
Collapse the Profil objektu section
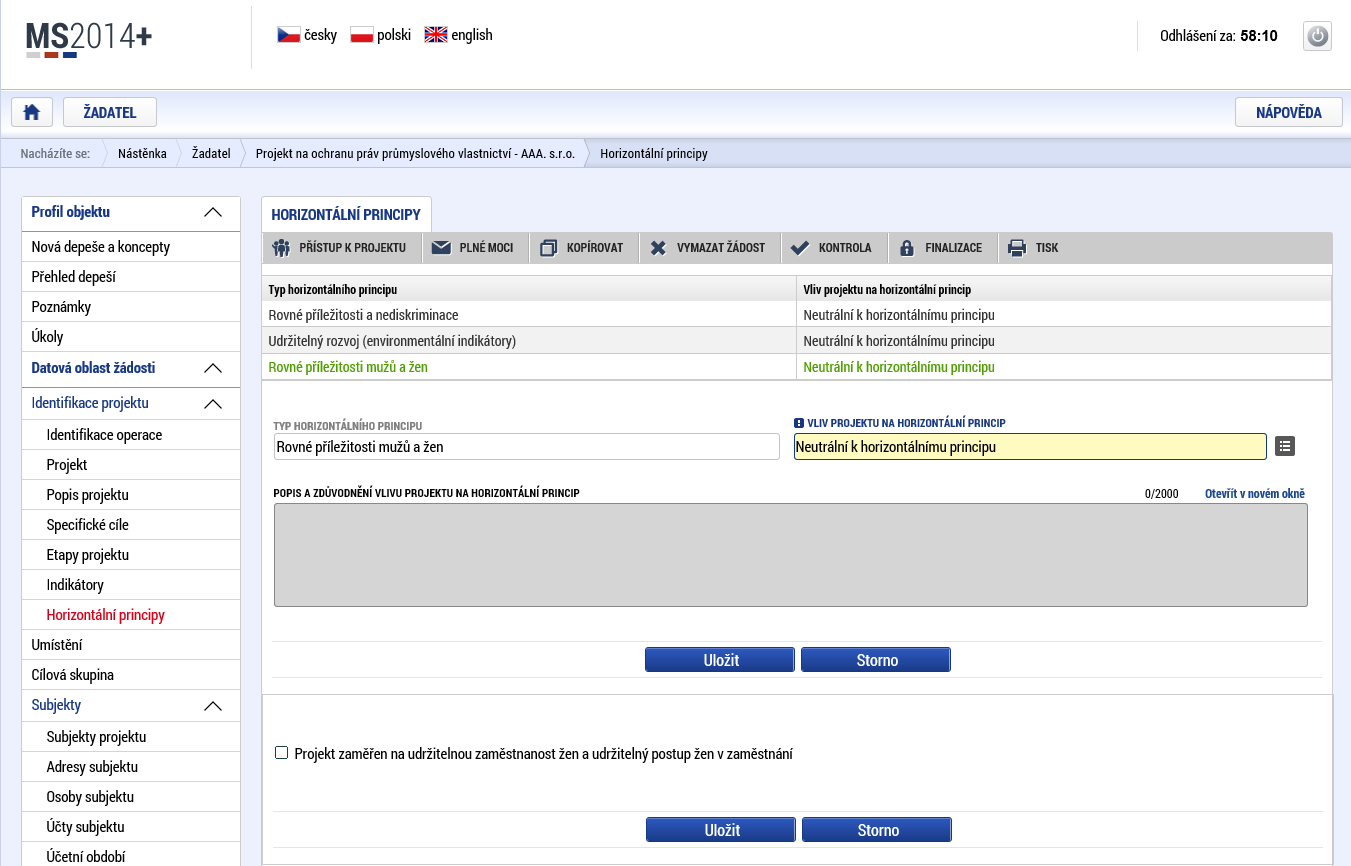point(213,212)
